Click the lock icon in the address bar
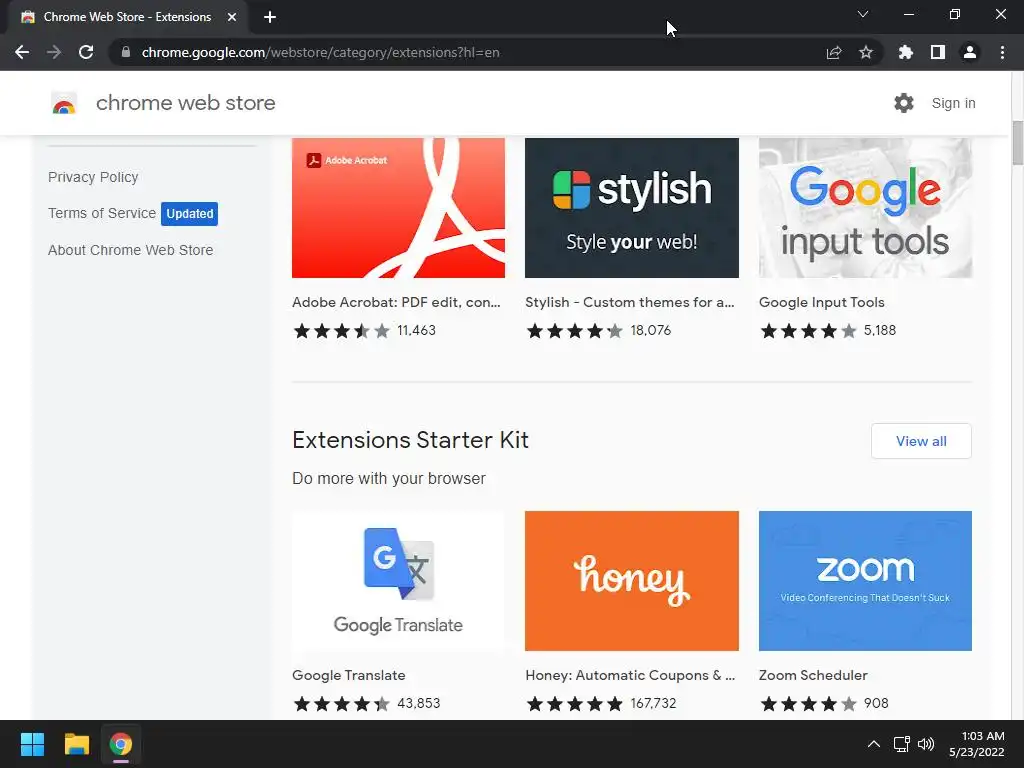Viewport: 1024px width, 768px height. coord(126,52)
